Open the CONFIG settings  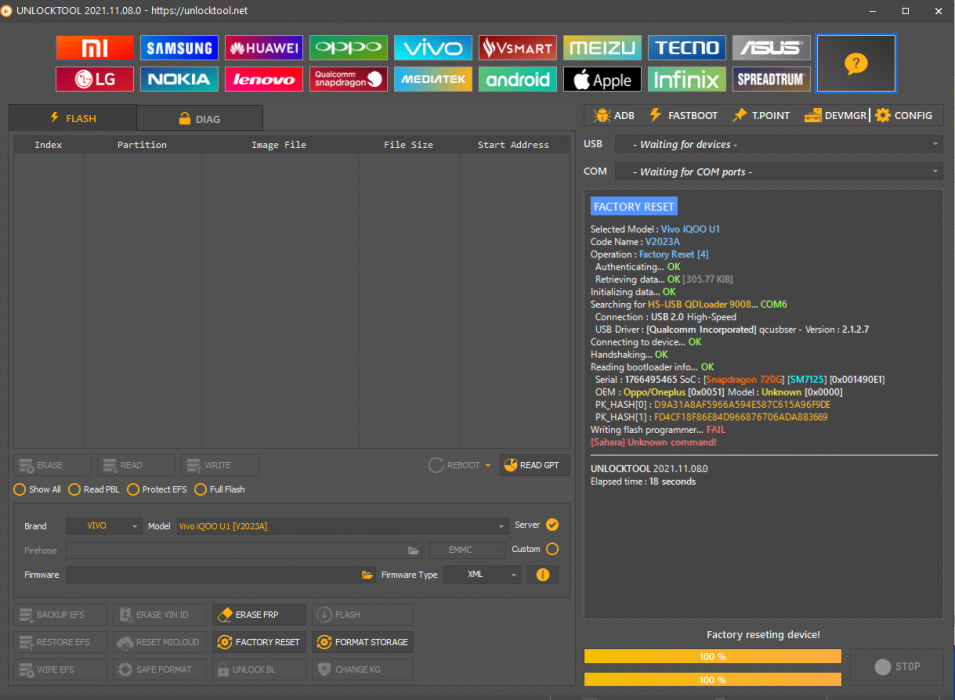click(904, 115)
